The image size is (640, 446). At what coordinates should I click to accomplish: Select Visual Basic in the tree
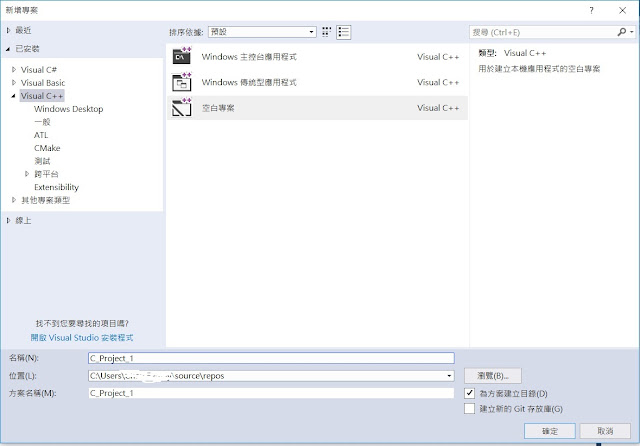point(43,83)
